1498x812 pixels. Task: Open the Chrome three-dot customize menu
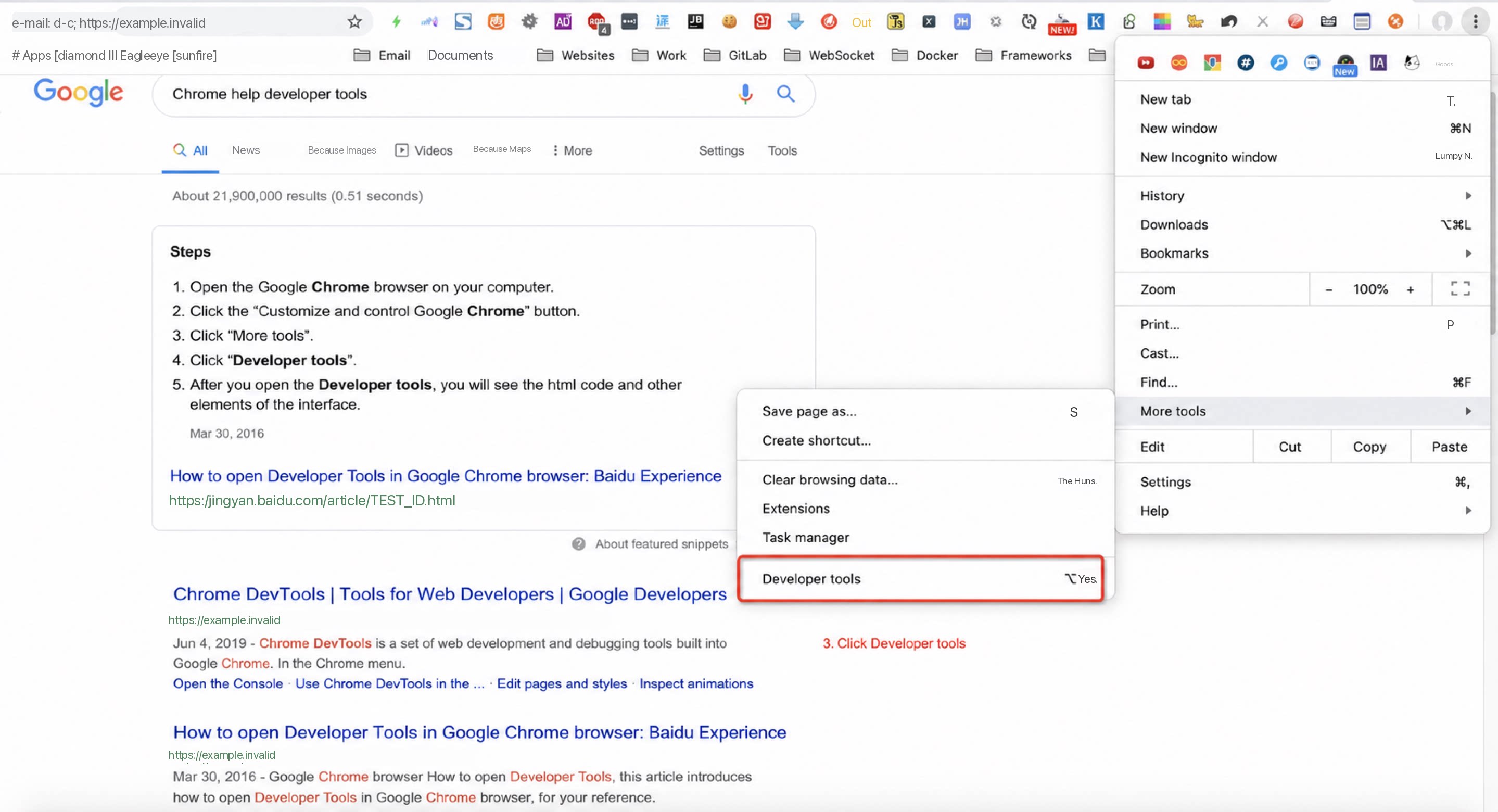[x=1475, y=22]
